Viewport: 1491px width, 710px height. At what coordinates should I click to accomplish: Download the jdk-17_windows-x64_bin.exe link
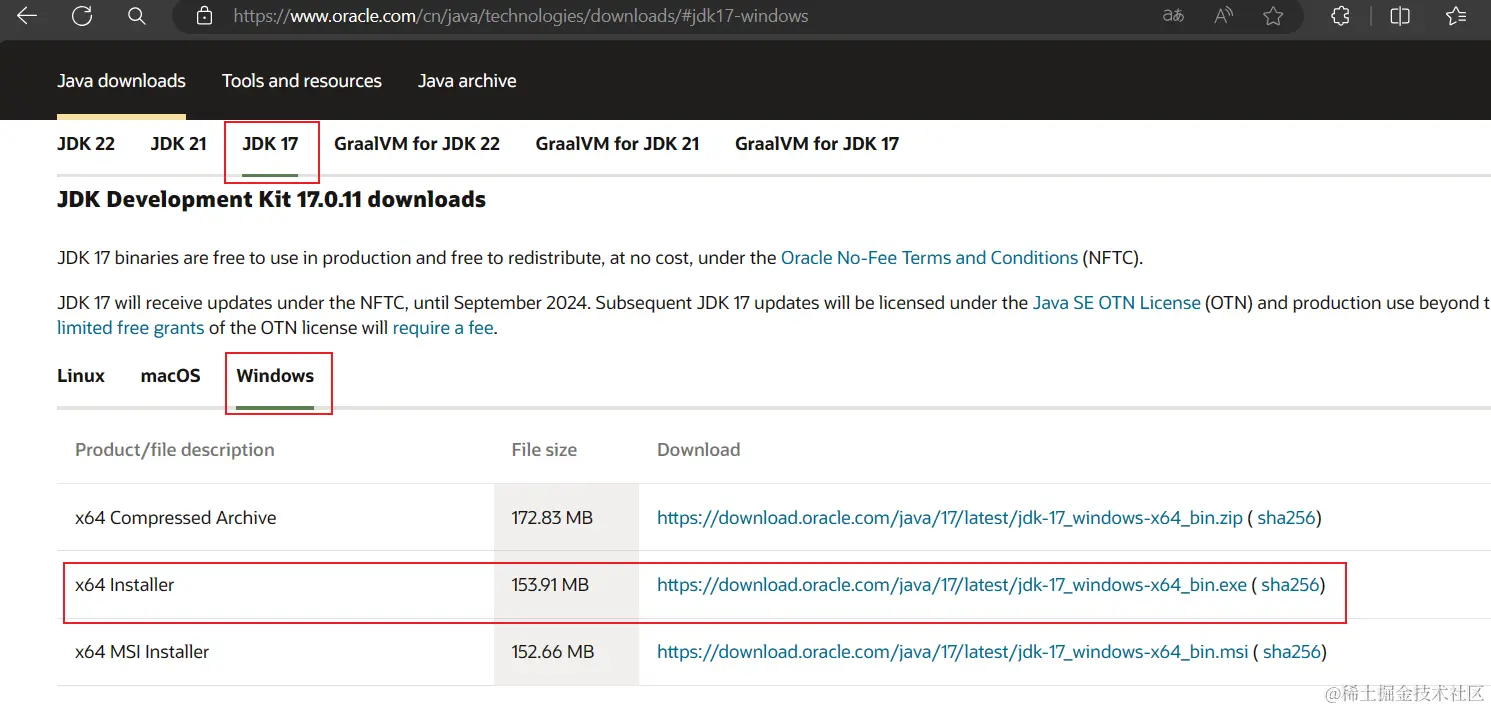coord(952,585)
